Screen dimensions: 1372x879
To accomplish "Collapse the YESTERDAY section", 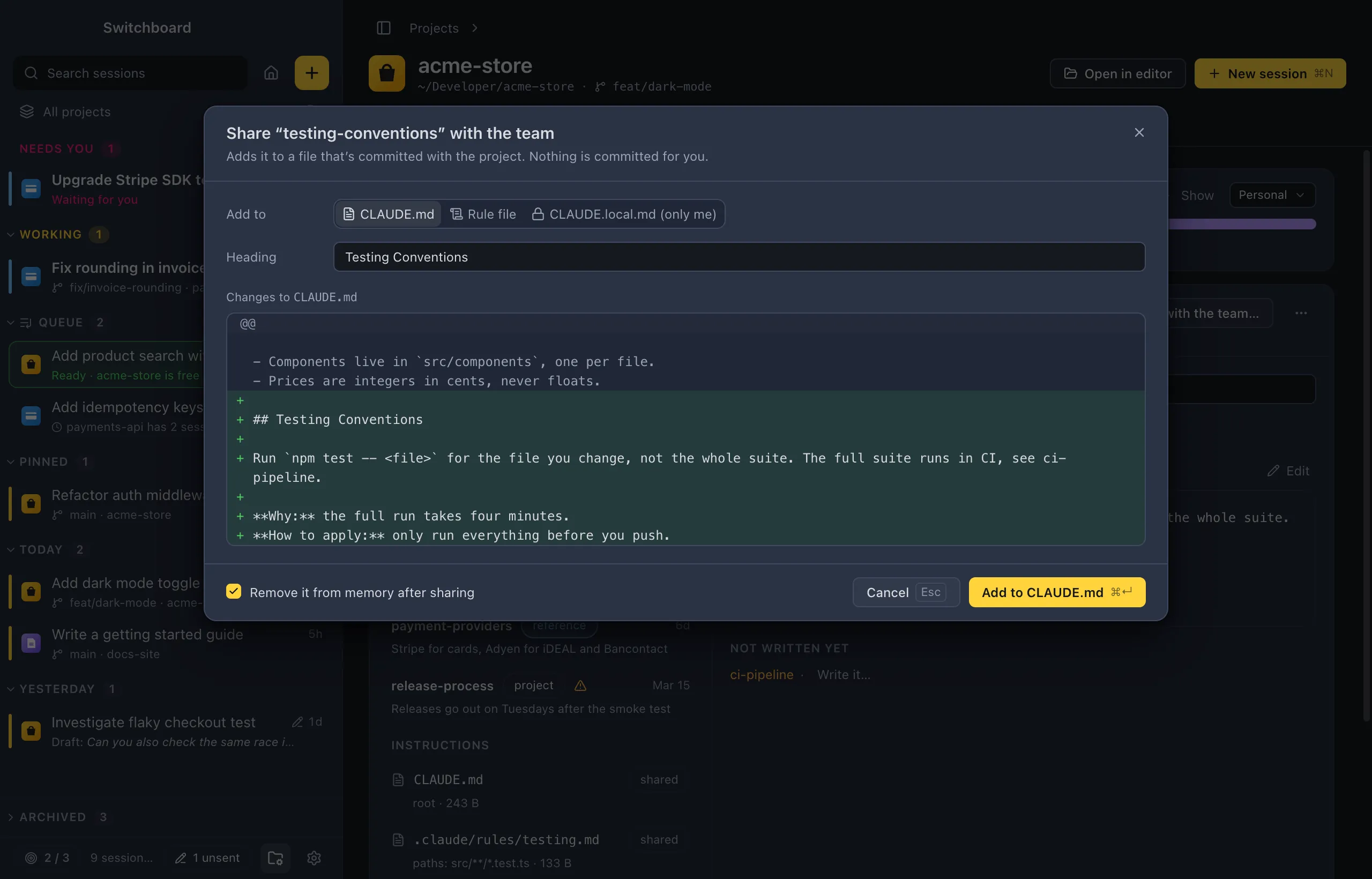I will 11,689.
